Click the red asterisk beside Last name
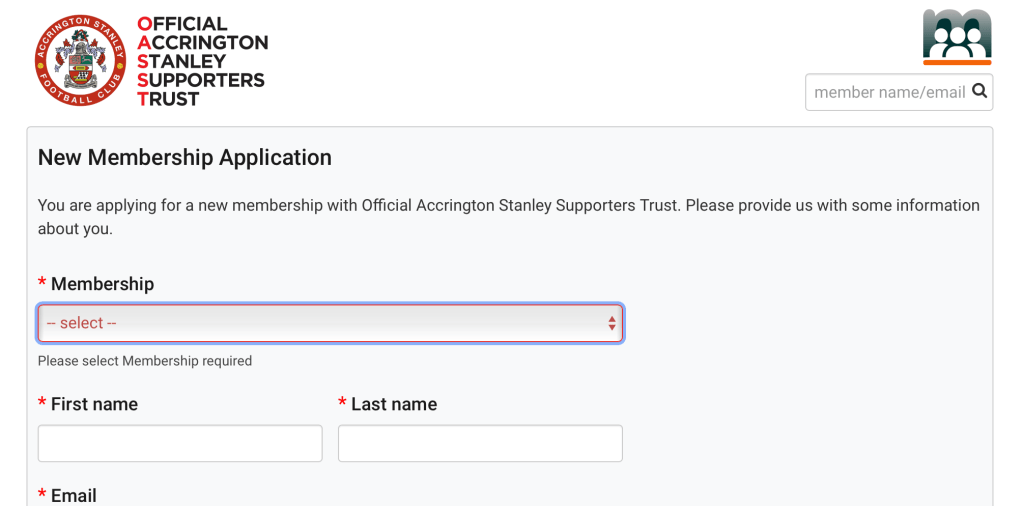The image size is (1023, 506). (342, 405)
